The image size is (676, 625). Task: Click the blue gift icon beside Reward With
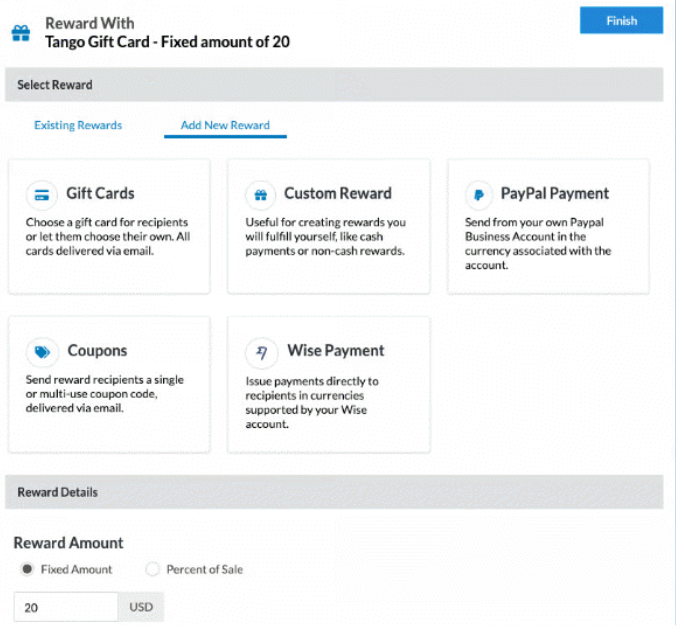tap(21, 33)
